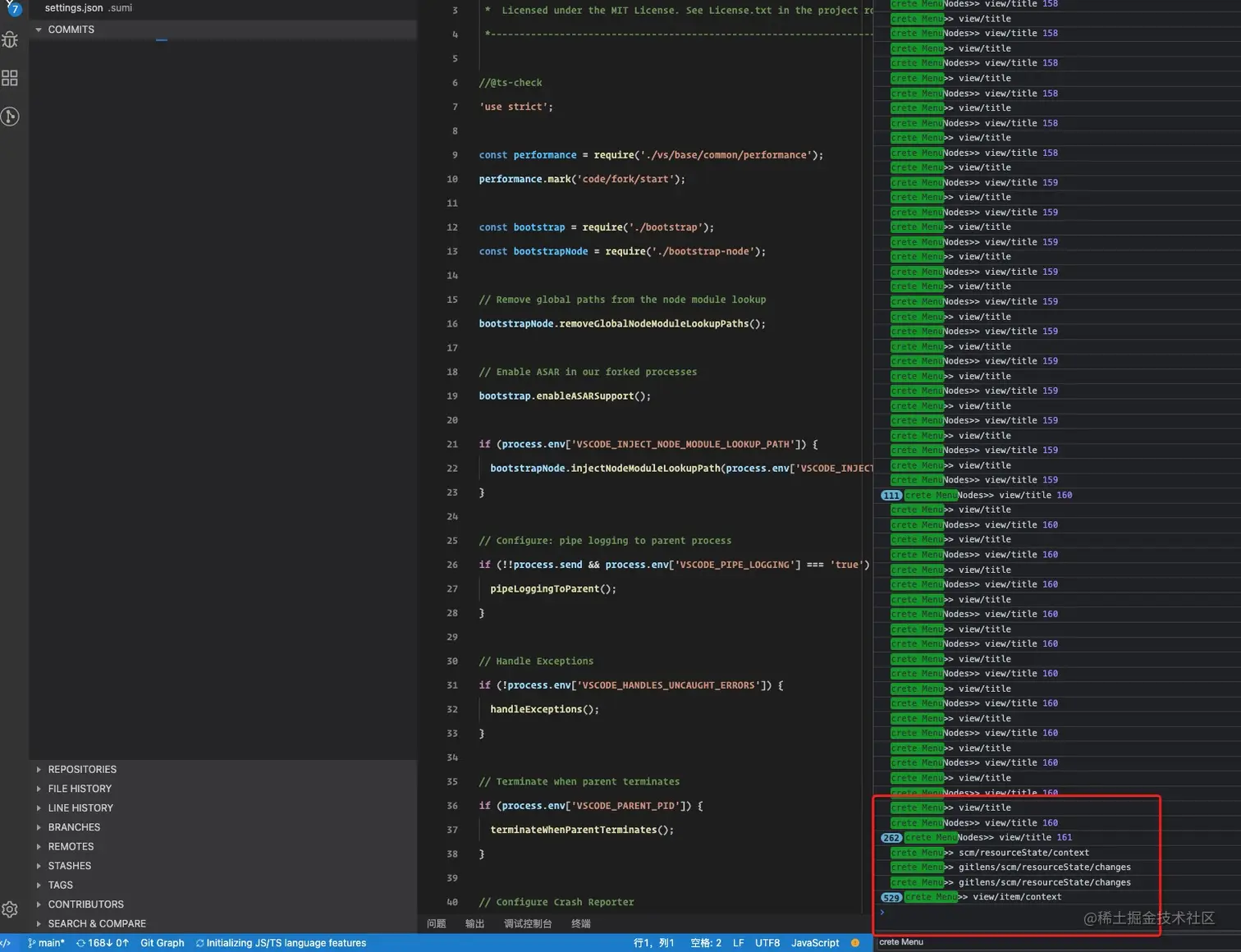1241x952 pixels.
Task: Click the remote indicator icon in status bar
Action: [6, 943]
